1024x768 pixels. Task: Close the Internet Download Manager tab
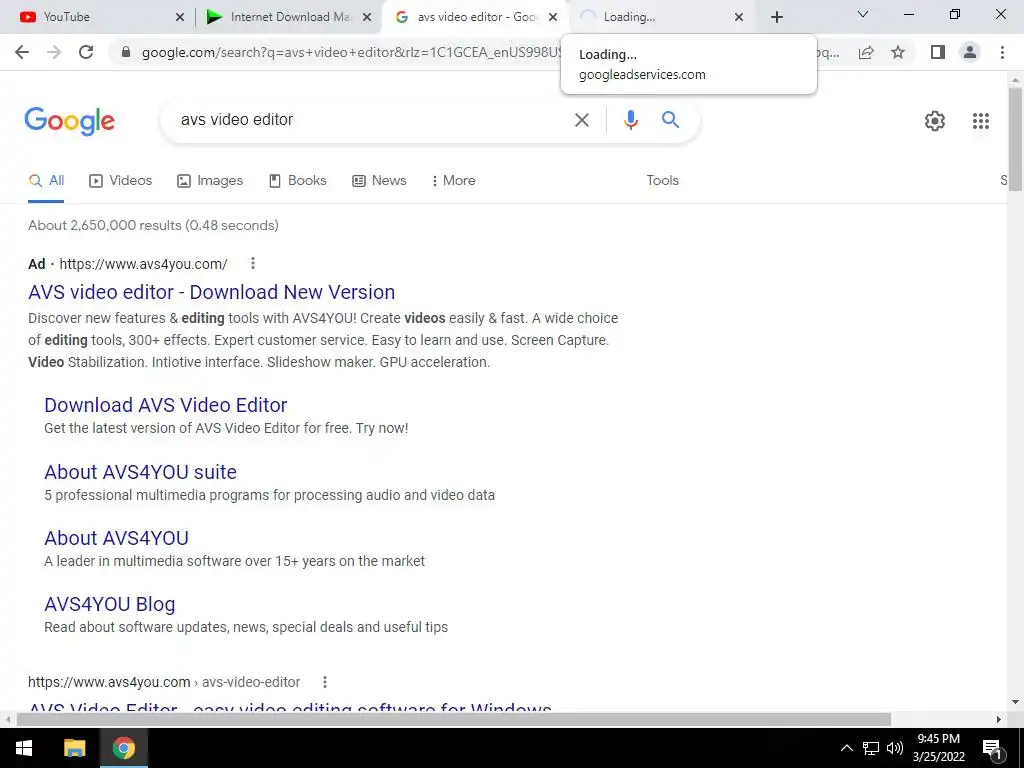pyautogui.click(x=367, y=17)
